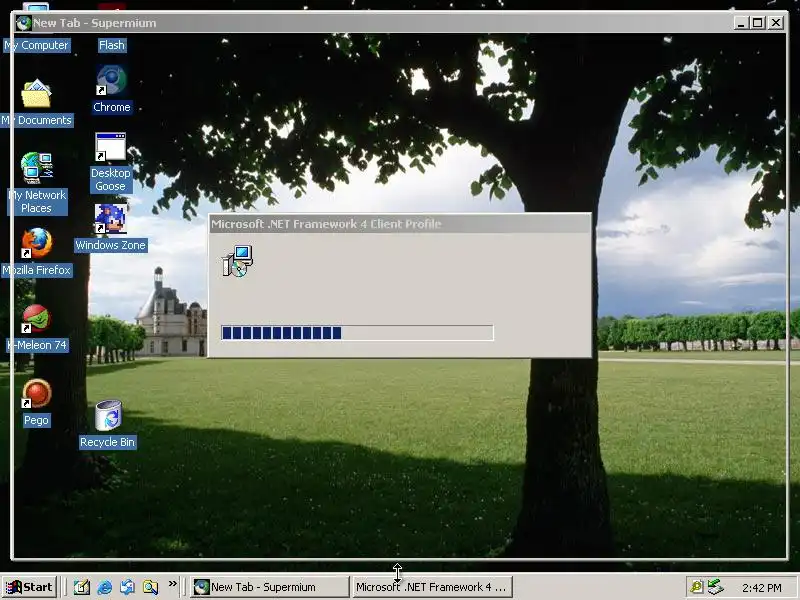Click the .NET Framework 4 Client Profile title bar
The width and height of the screenshot is (800, 600).
400,224
